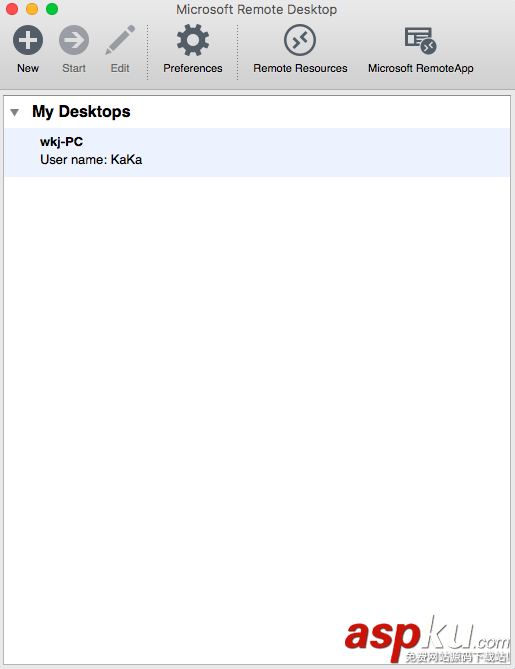Start the selected desktop connection
This screenshot has width=515, height=669.
coord(74,41)
